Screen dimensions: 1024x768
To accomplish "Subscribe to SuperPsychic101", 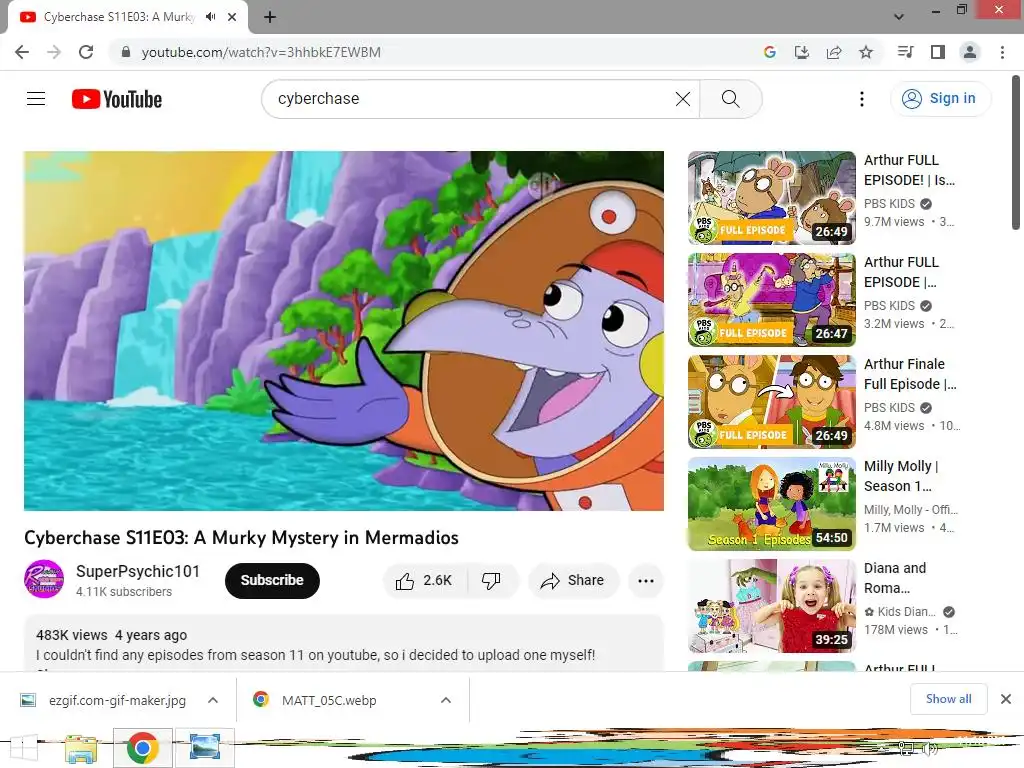I will pos(272,581).
